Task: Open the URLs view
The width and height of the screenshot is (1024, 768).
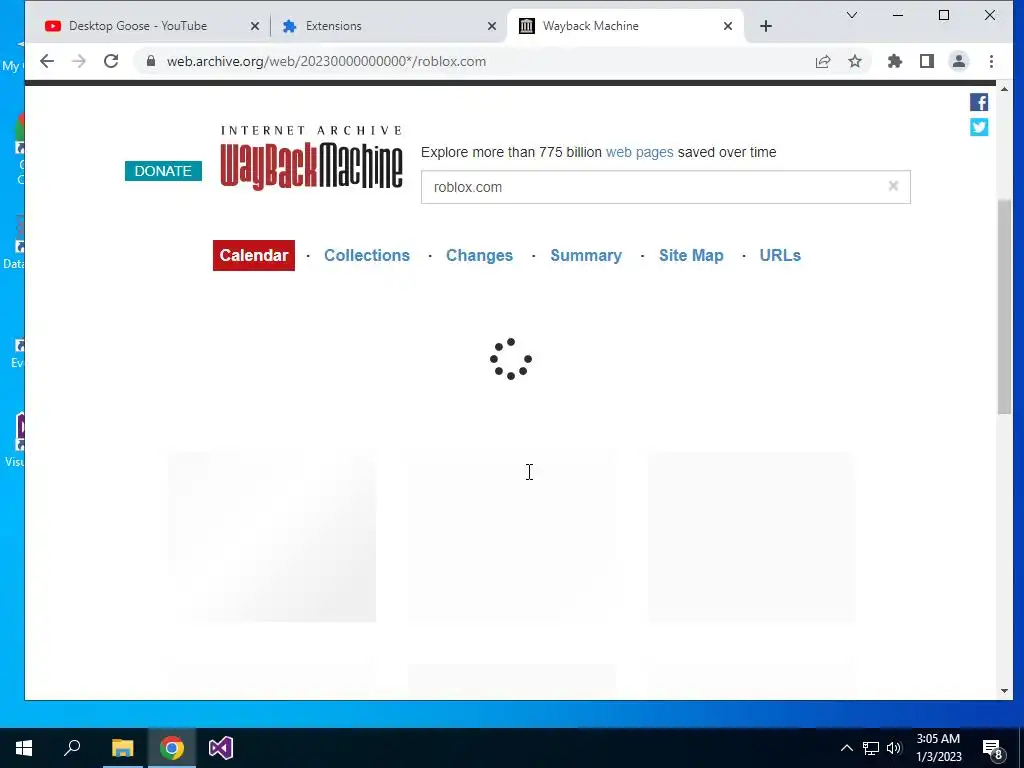Action: coord(780,255)
